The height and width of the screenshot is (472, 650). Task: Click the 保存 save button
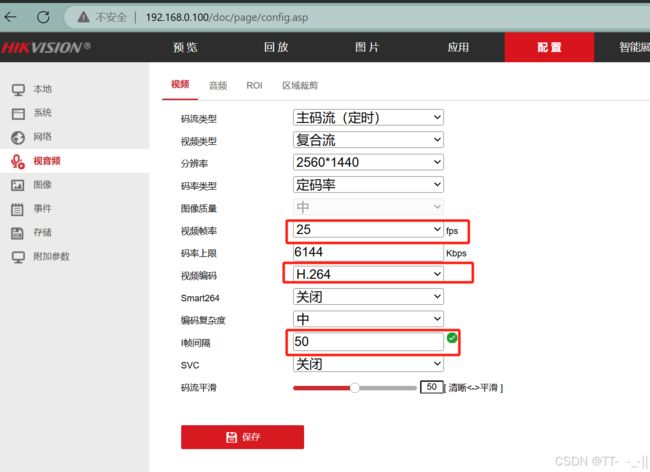(x=243, y=437)
